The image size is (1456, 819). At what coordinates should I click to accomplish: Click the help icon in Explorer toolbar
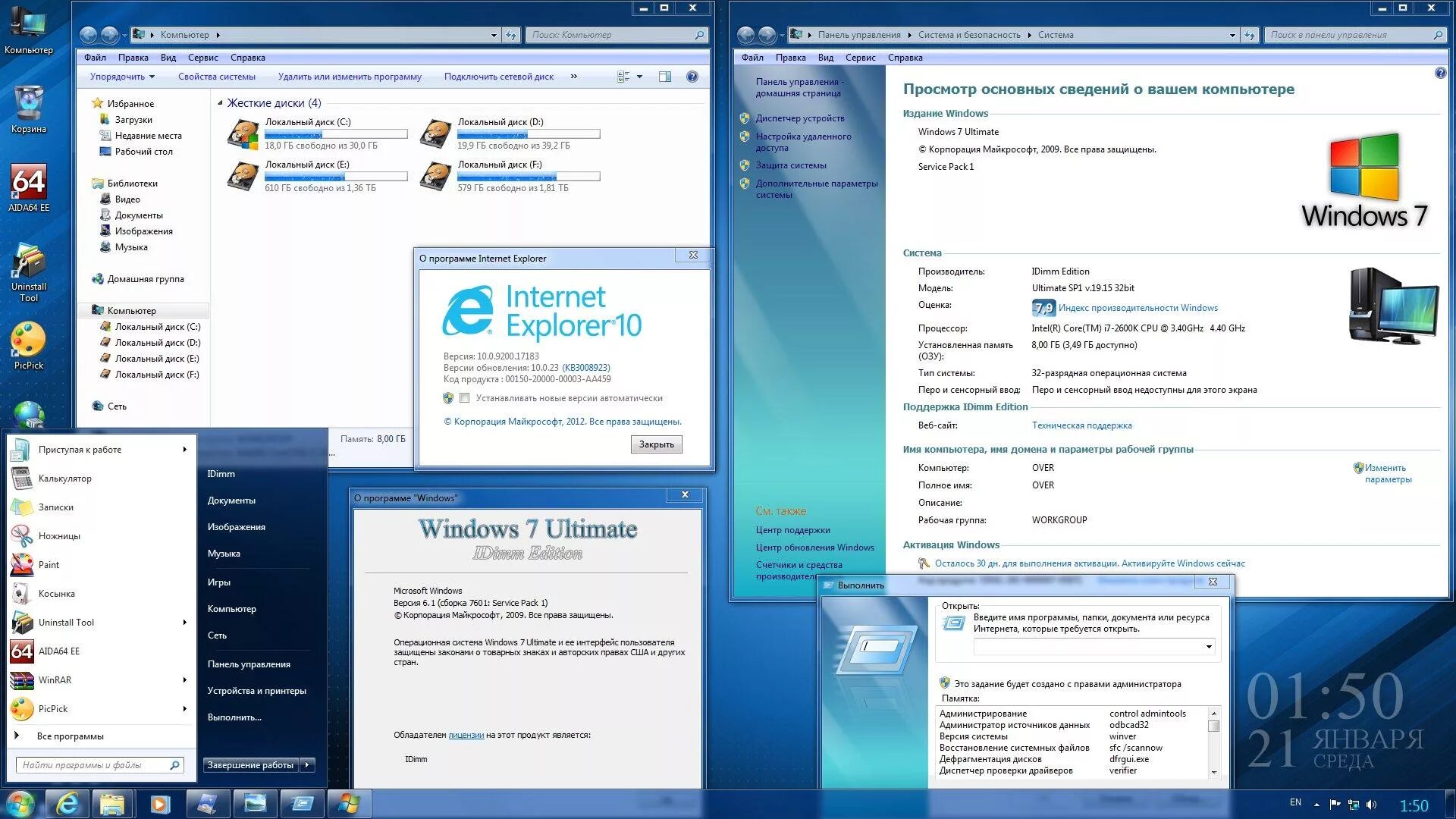coord(692,77)
